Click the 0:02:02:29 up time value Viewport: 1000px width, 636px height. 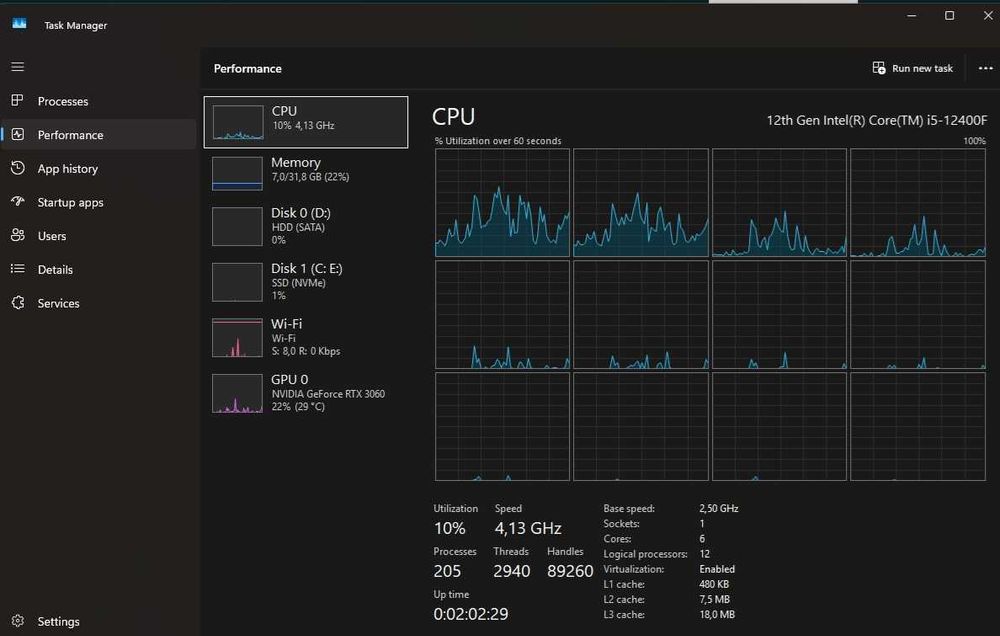point(471,614)
